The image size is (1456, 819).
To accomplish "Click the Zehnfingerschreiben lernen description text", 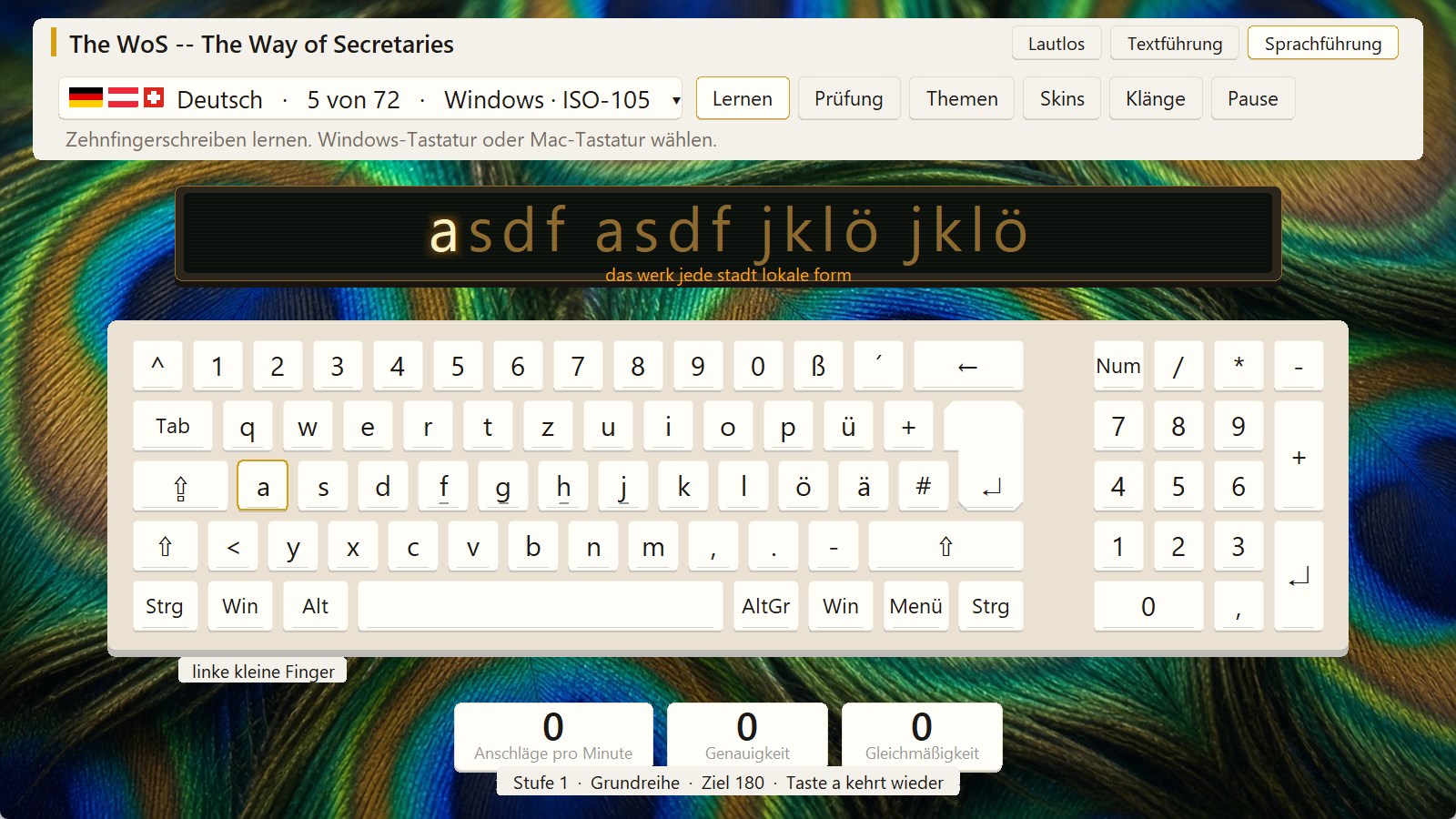I will tap(391, 140).
